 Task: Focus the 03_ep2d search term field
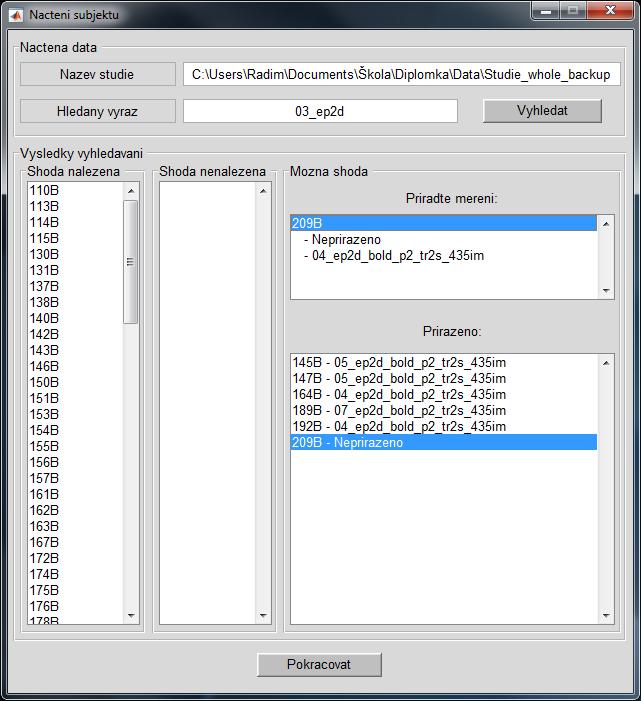(x=320, y=111)
